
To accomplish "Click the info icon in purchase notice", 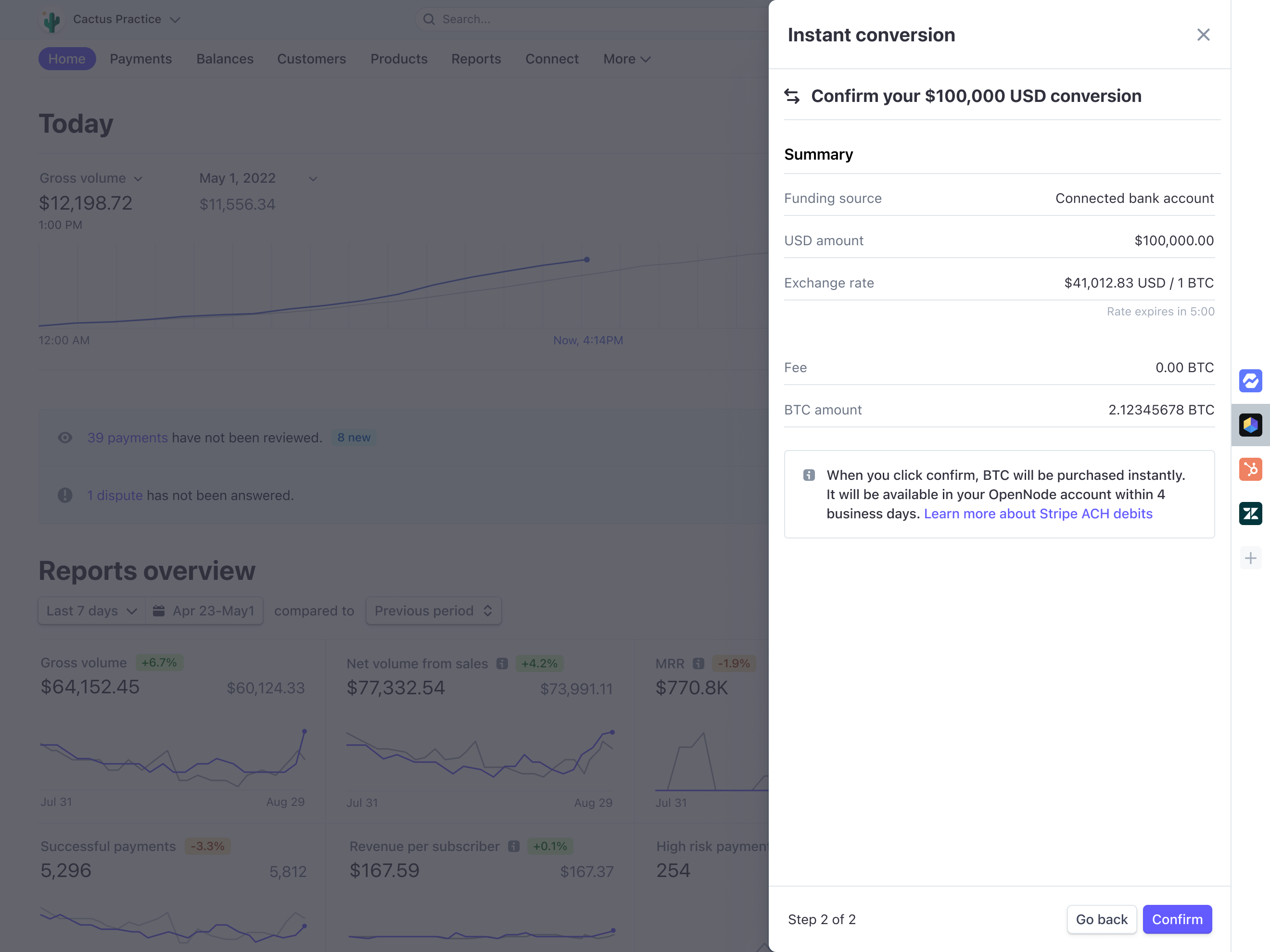I will [808, 475].
